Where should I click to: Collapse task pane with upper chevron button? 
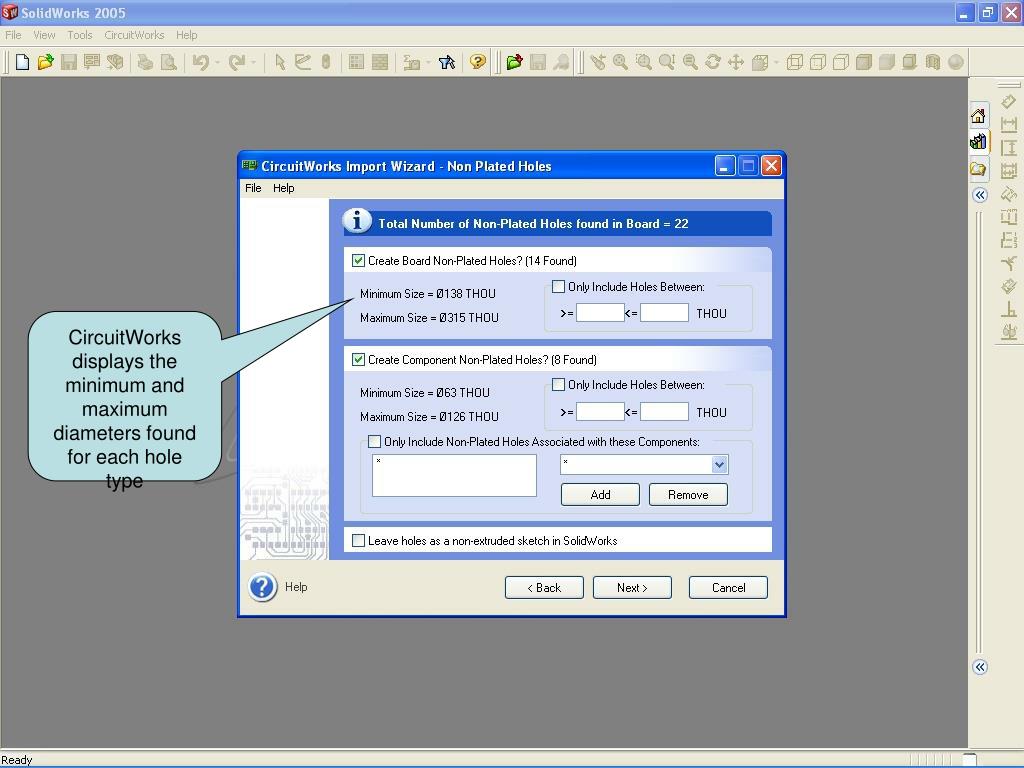pyautogui.click(x=980, y=195)
